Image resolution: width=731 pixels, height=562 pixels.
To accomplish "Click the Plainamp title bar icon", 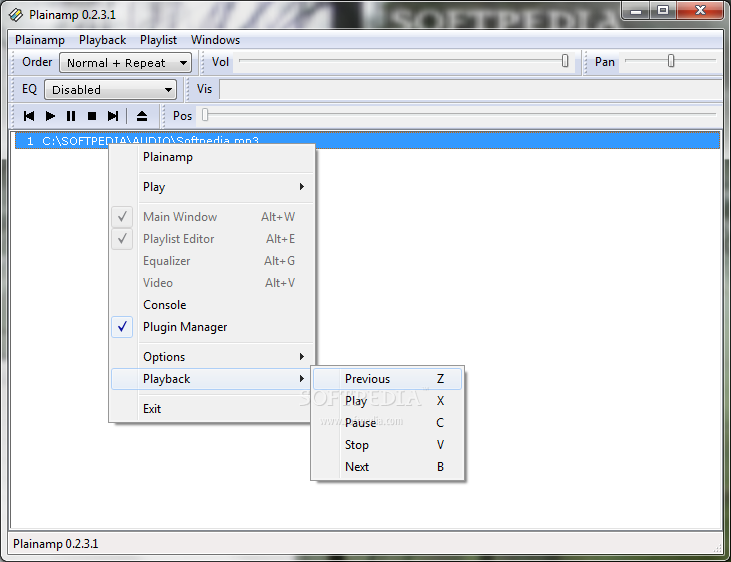I will point(15,15).
